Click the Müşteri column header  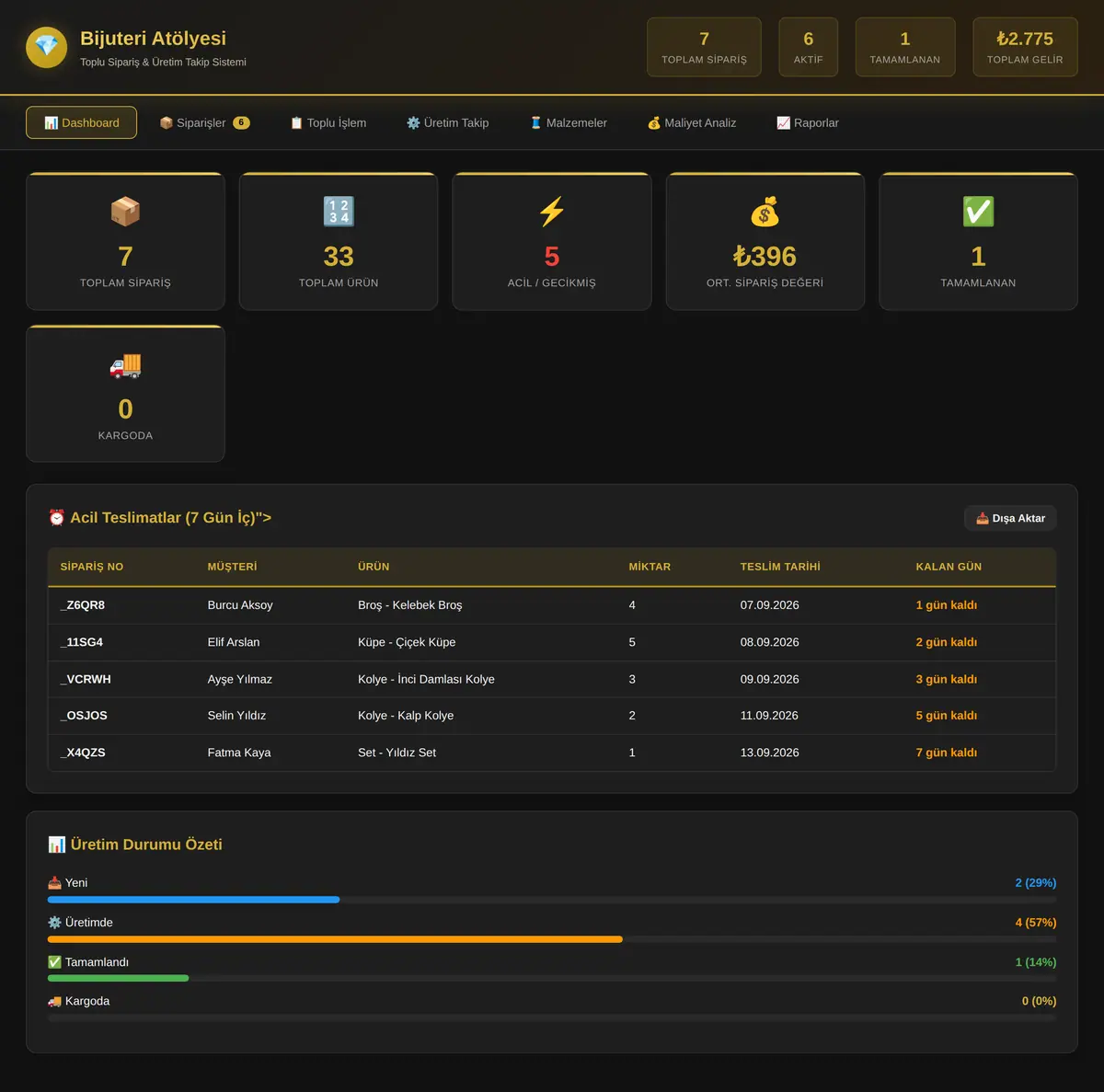[233, 567]
